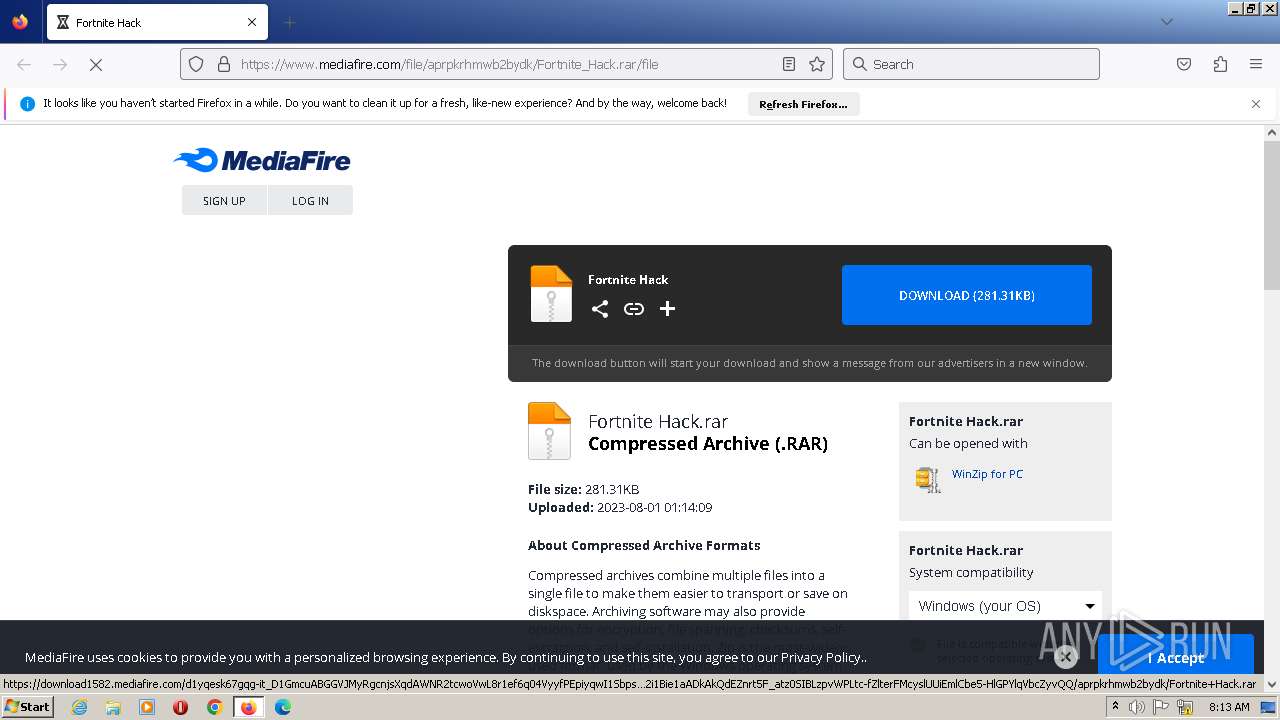Click the 'System compatibility' label
The height and width of the screenshot is (720, 1280).
[971, 572]
